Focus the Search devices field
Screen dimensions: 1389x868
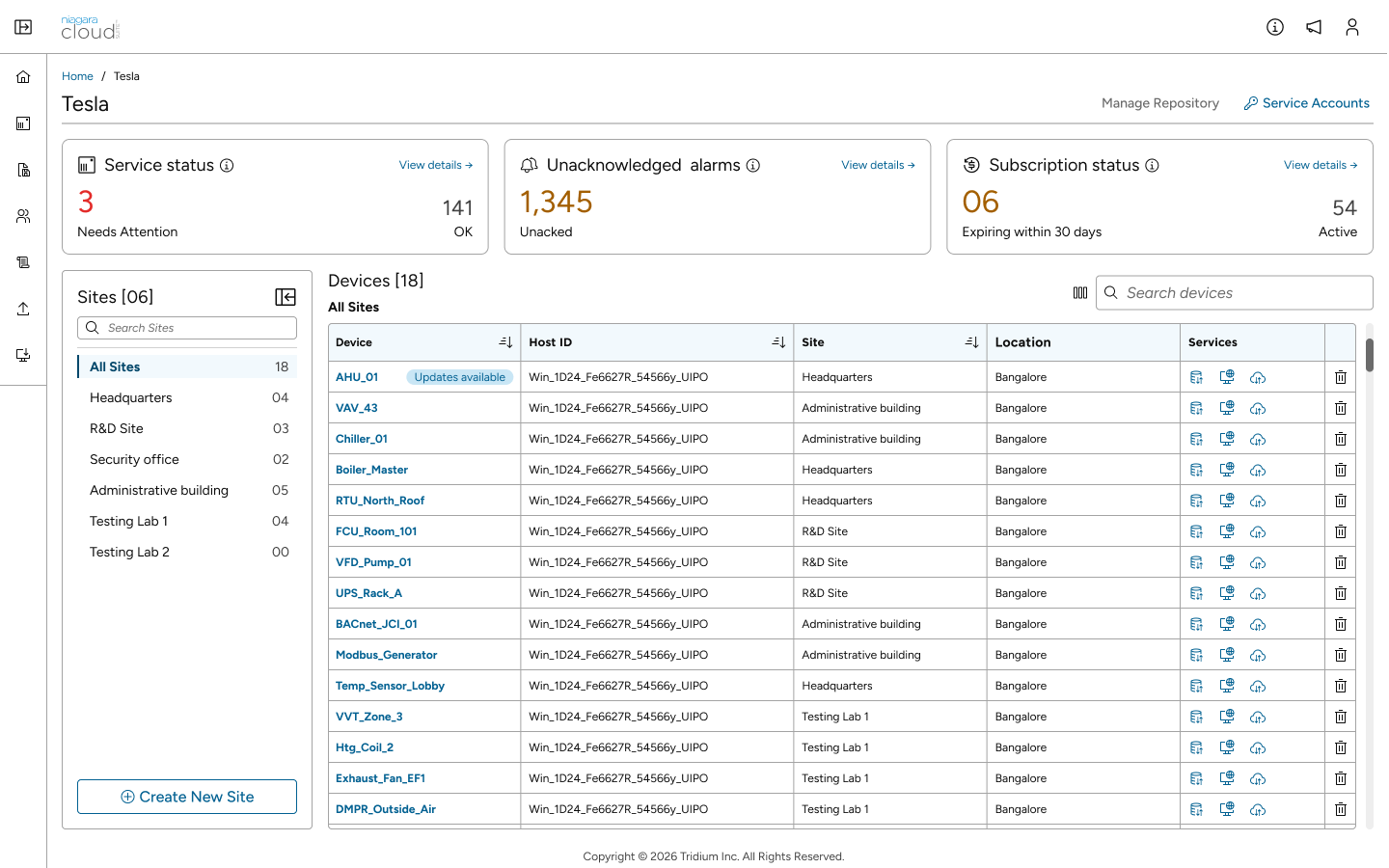pos(1235,293)
